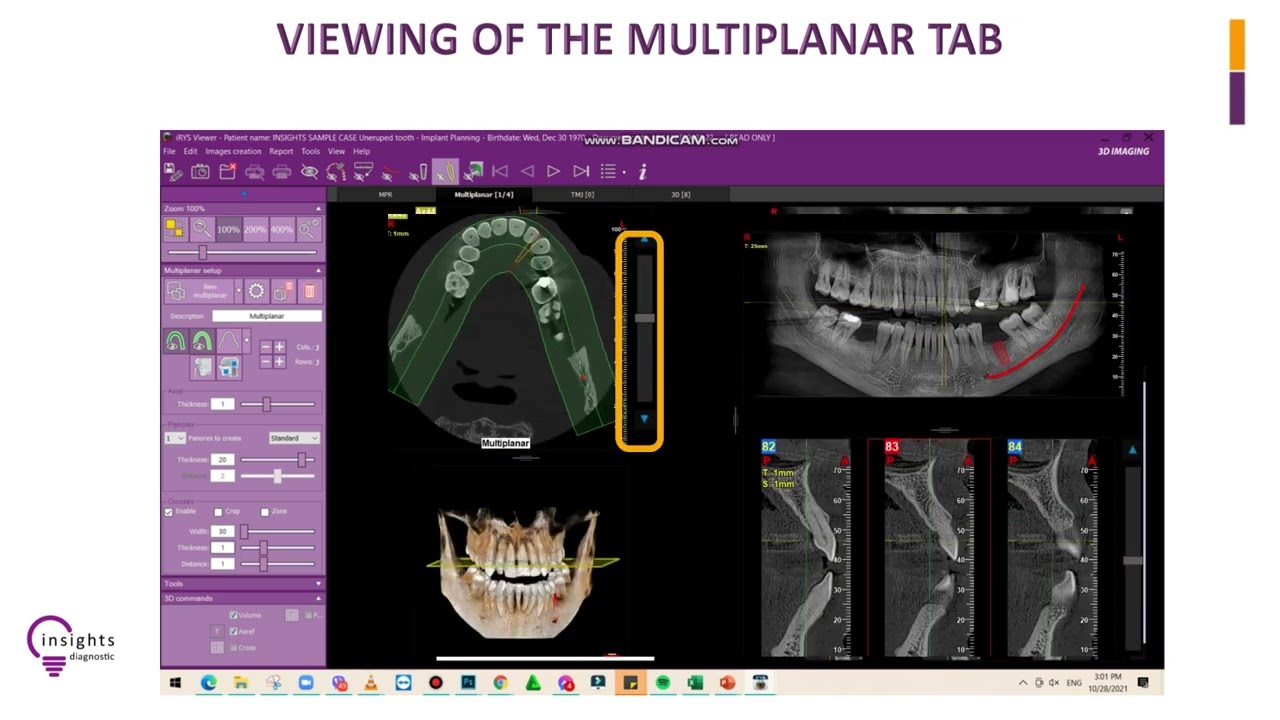Switch to the MPR tab
This screenshot has height=720, width=1280.
tap(385, 194)
